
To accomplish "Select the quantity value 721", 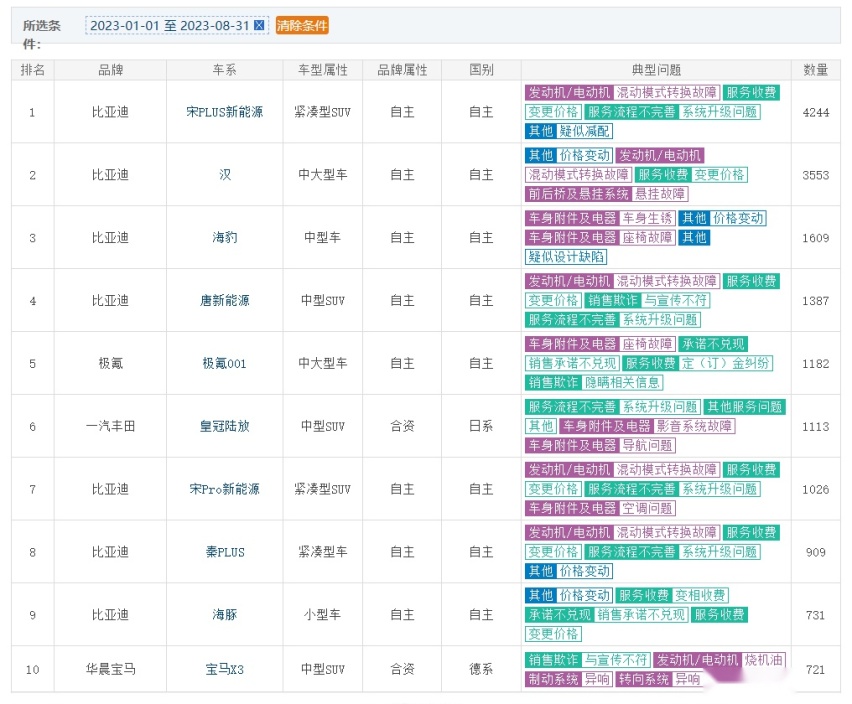I will (816, 670).
